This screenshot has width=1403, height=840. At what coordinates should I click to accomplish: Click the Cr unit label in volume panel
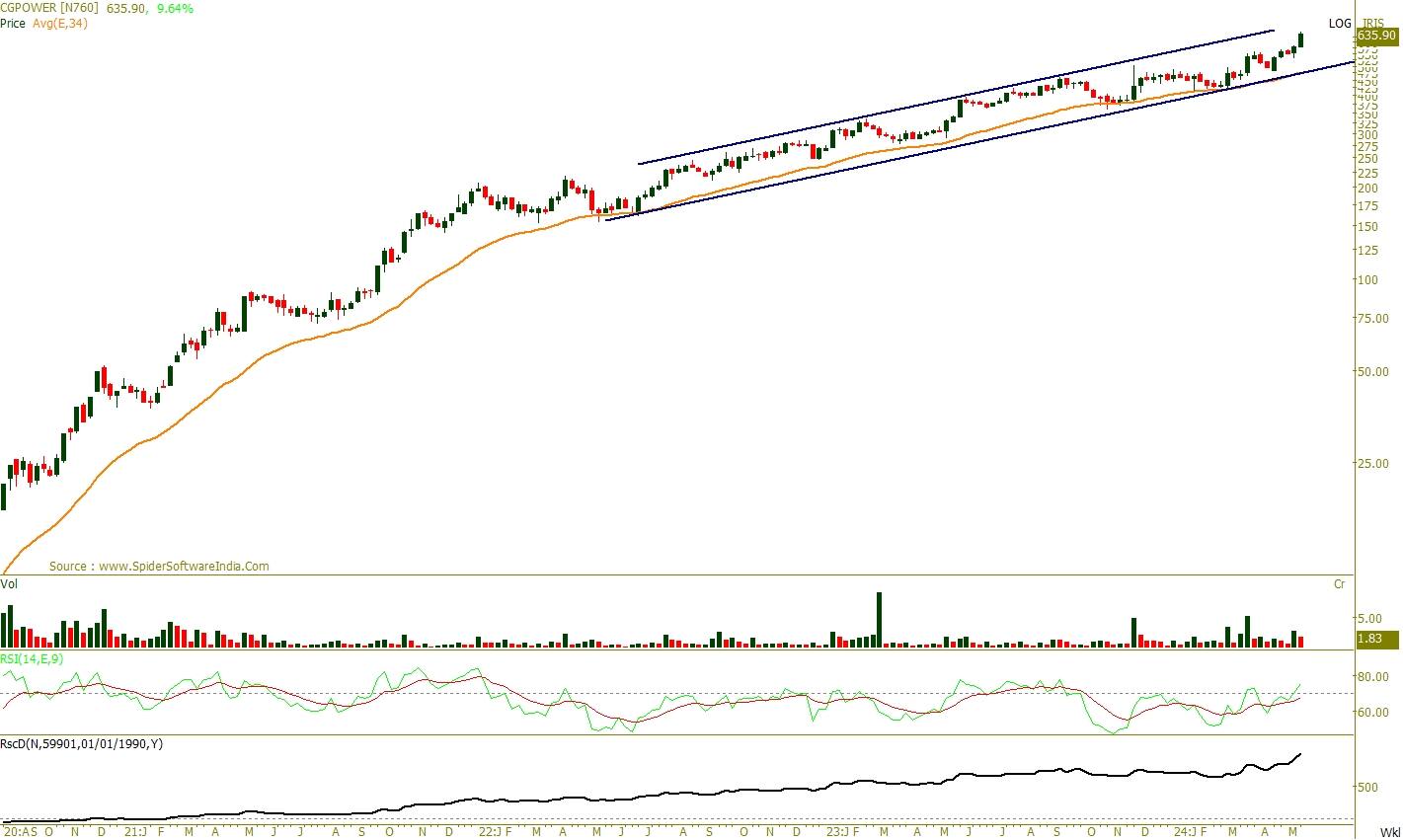point(1339,584)
